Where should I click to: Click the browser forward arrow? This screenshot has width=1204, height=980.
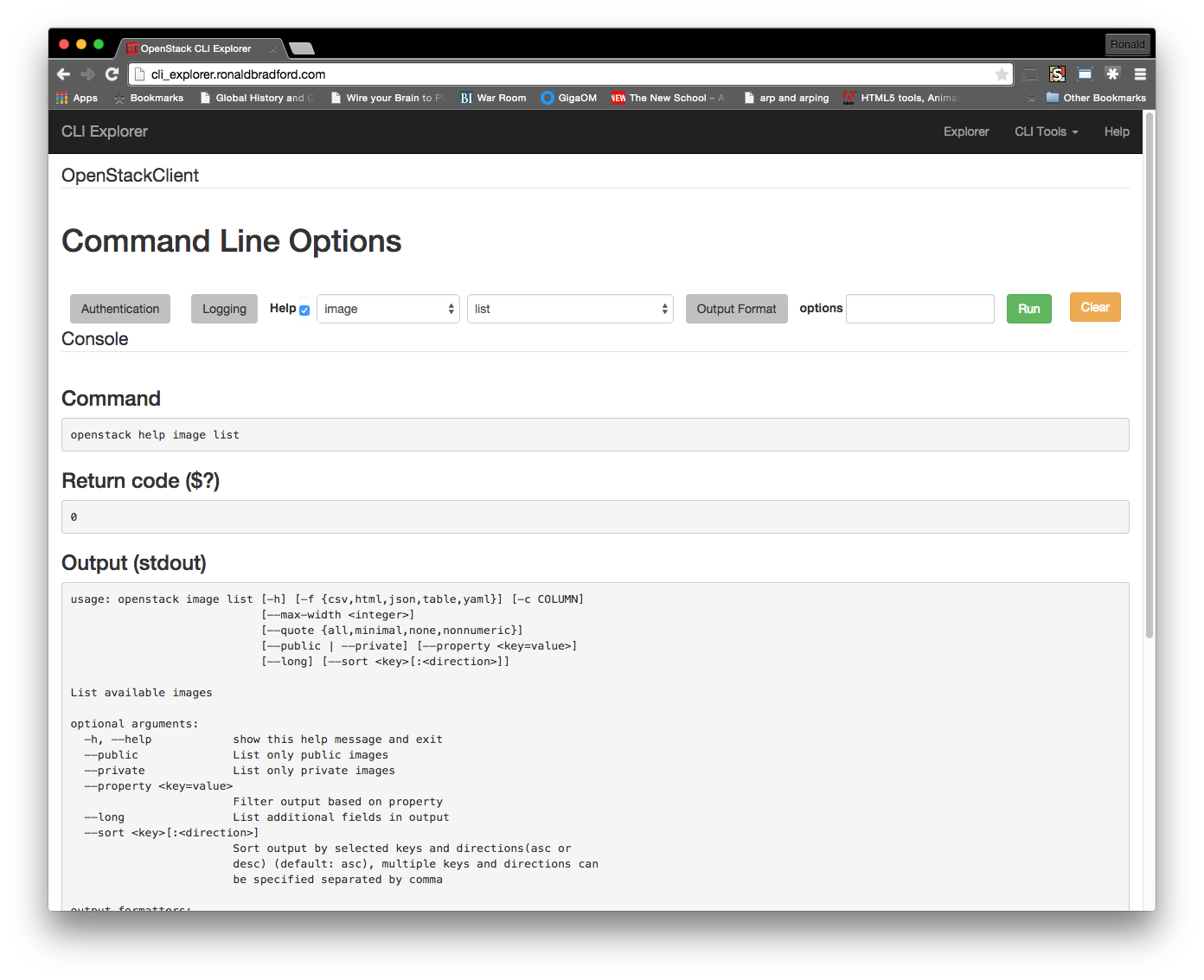click(87, 74)
